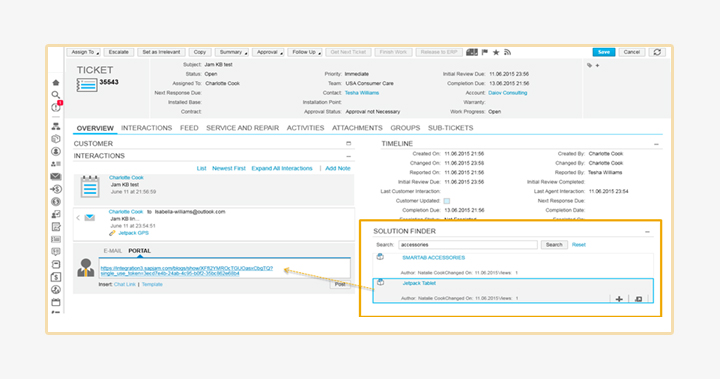This screenshot has width=720, height=379.
Task: Open the ACTIVITIES tab
Action: (x=305, y=128)
